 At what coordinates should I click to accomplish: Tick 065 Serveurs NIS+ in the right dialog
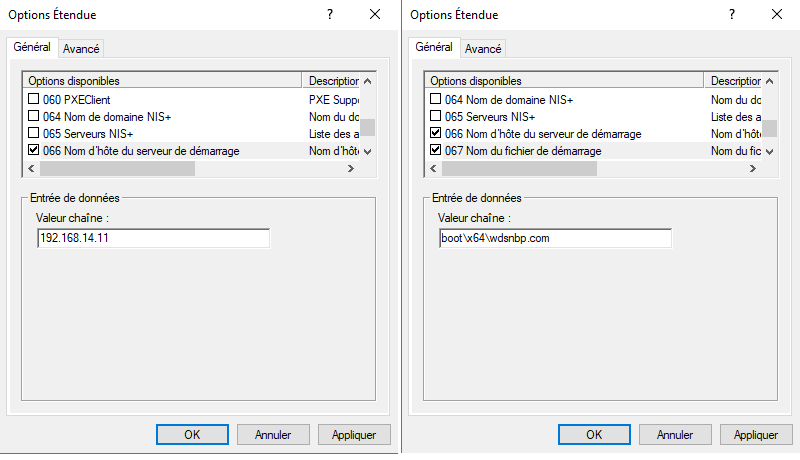pyautogui.click(x=435, y=117)
